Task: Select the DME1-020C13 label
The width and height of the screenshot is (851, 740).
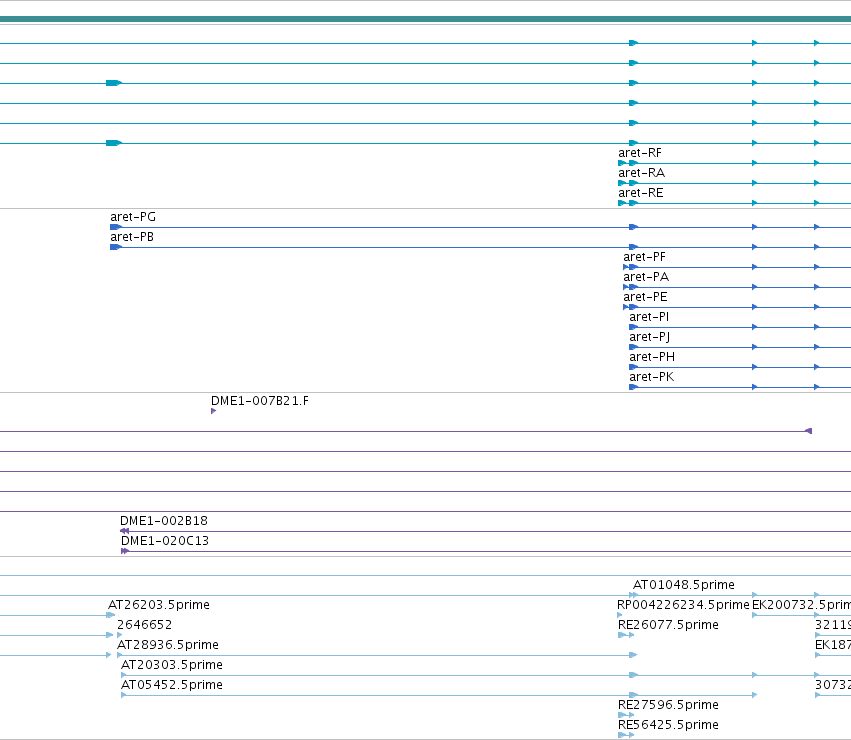Action: coord(165,541)
